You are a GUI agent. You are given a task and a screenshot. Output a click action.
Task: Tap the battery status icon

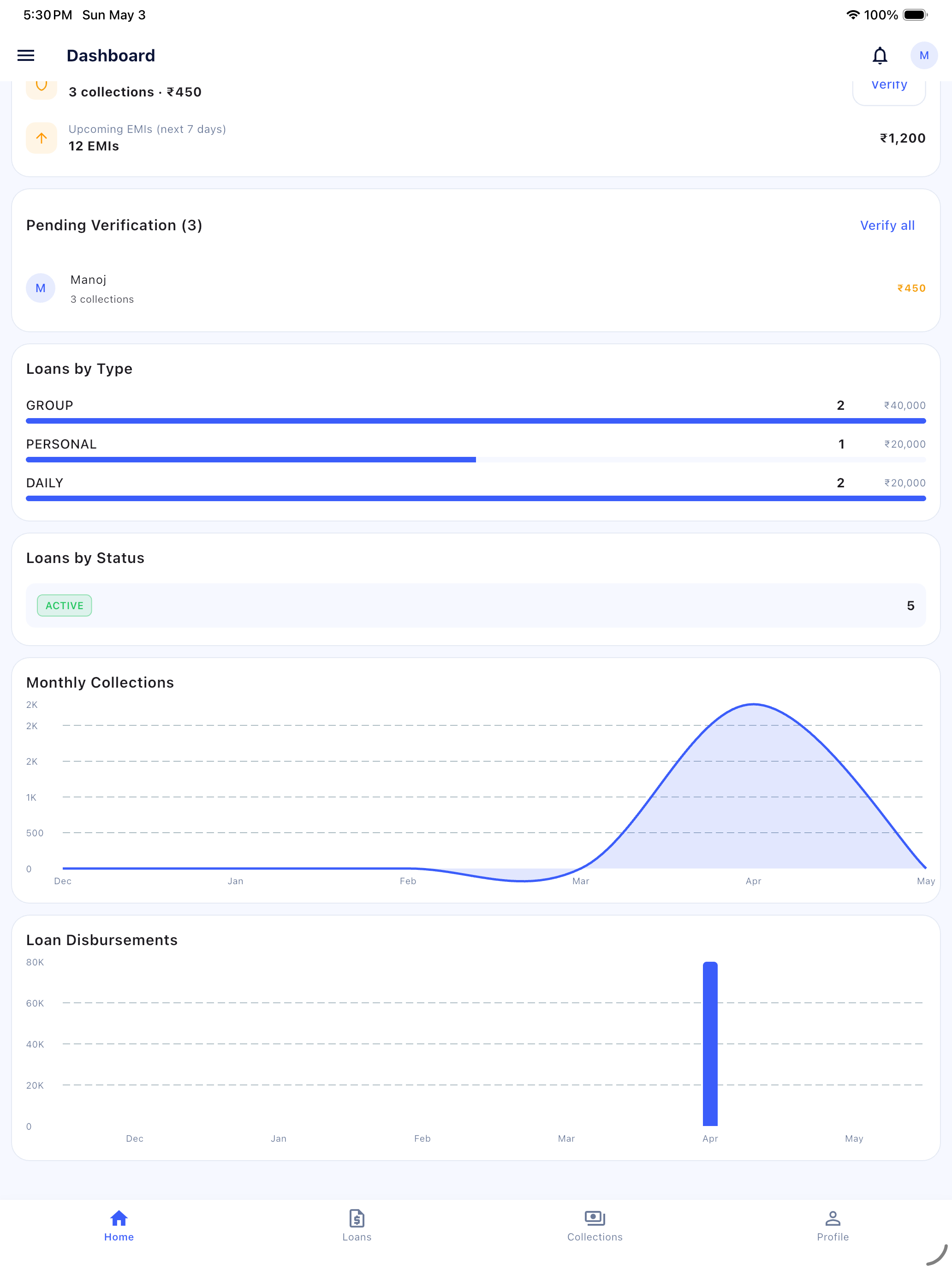pos(915,15)
